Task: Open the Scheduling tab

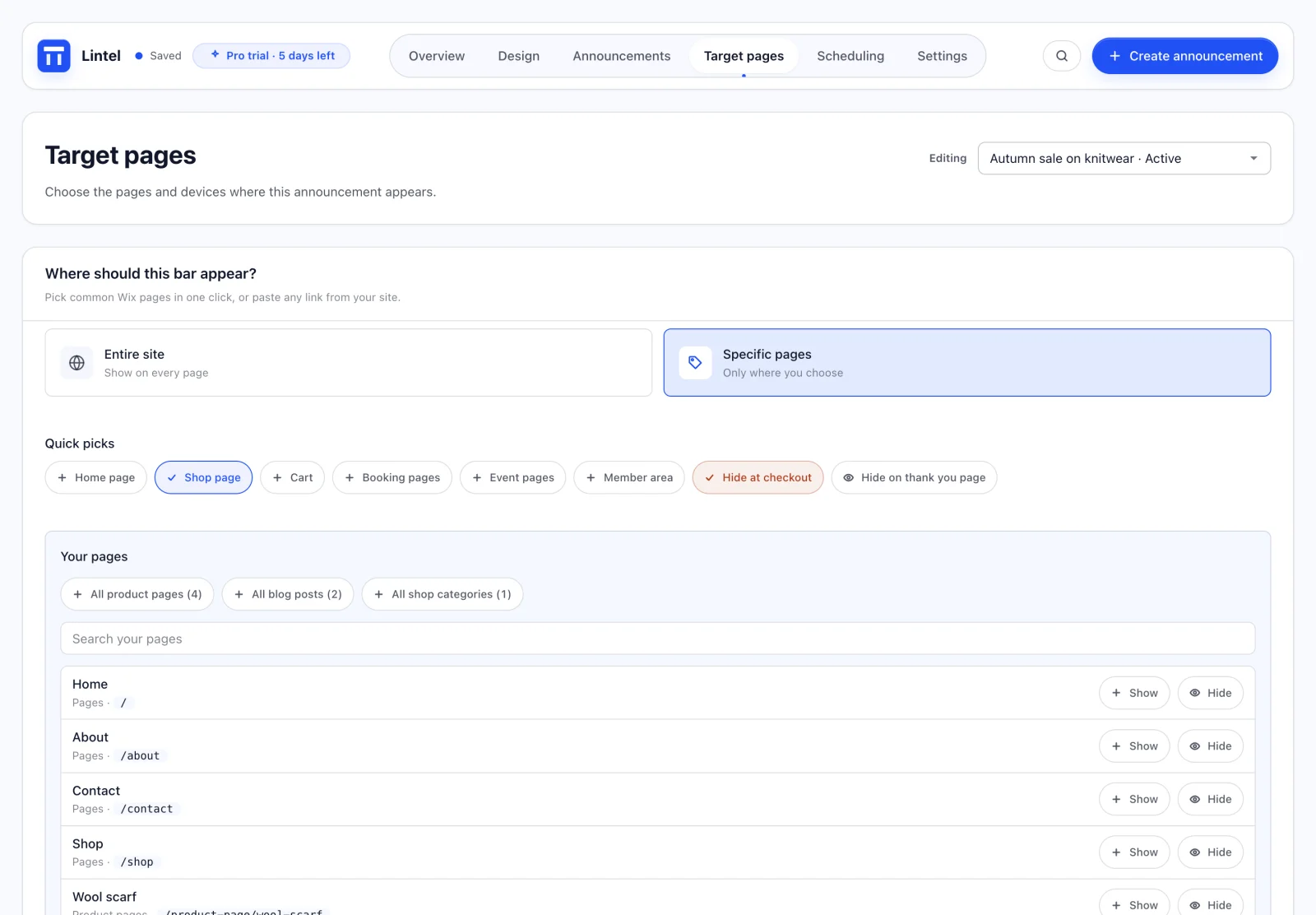Action: pyautogui.click(x=850, y=56)
